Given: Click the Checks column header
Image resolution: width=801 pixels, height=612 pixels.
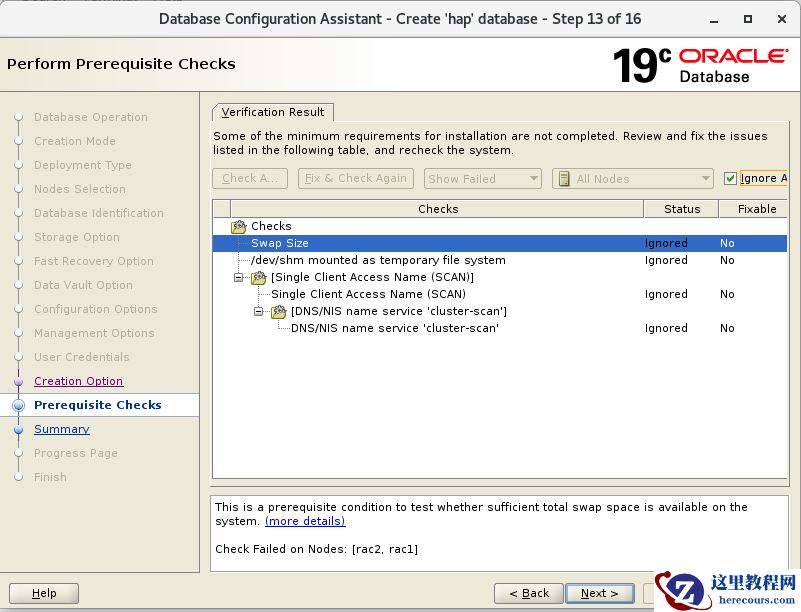Looking at the screenshot, I should tap(438, 209).
